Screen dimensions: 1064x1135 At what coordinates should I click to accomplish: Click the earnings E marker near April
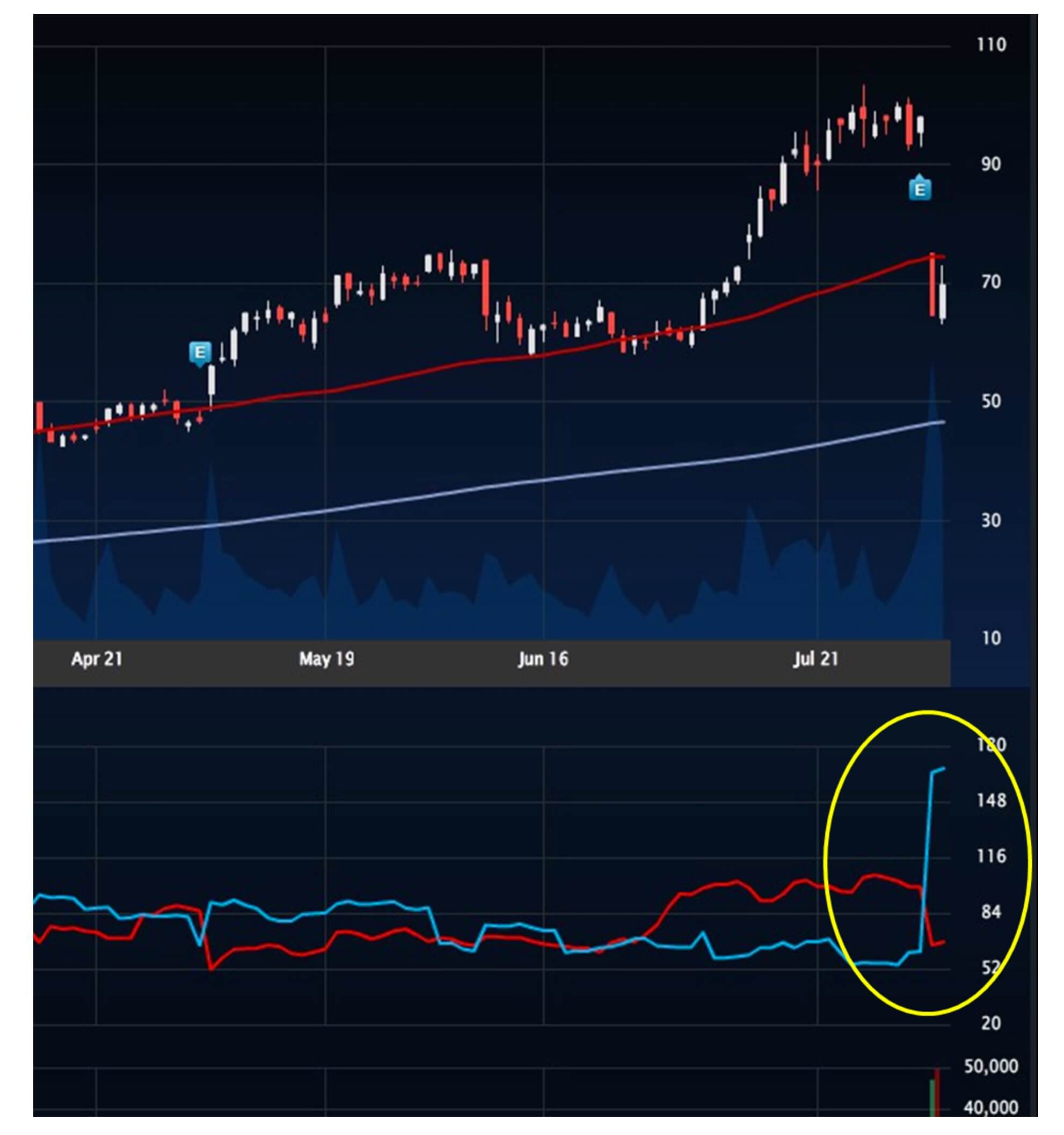click(x=200, y=354)
